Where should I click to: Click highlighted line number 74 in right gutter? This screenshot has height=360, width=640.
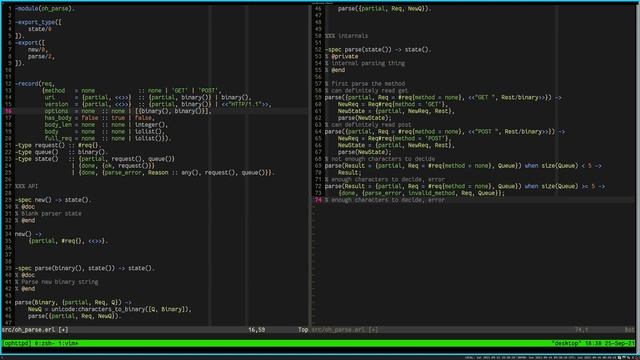(318, 200)
